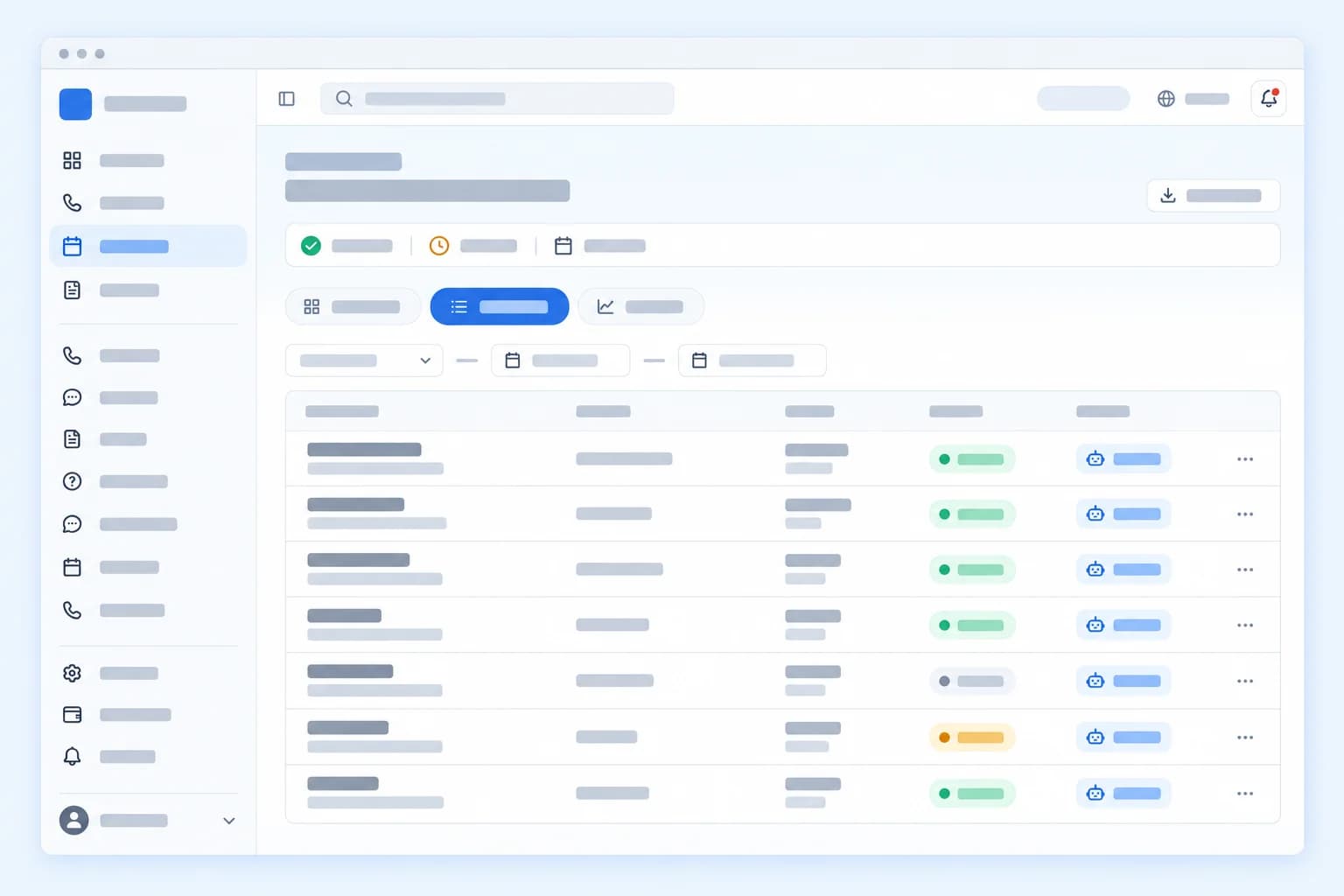Switch to the grid view tab
The height and width of the screenshot is (896, 1344).
(353, 307)
